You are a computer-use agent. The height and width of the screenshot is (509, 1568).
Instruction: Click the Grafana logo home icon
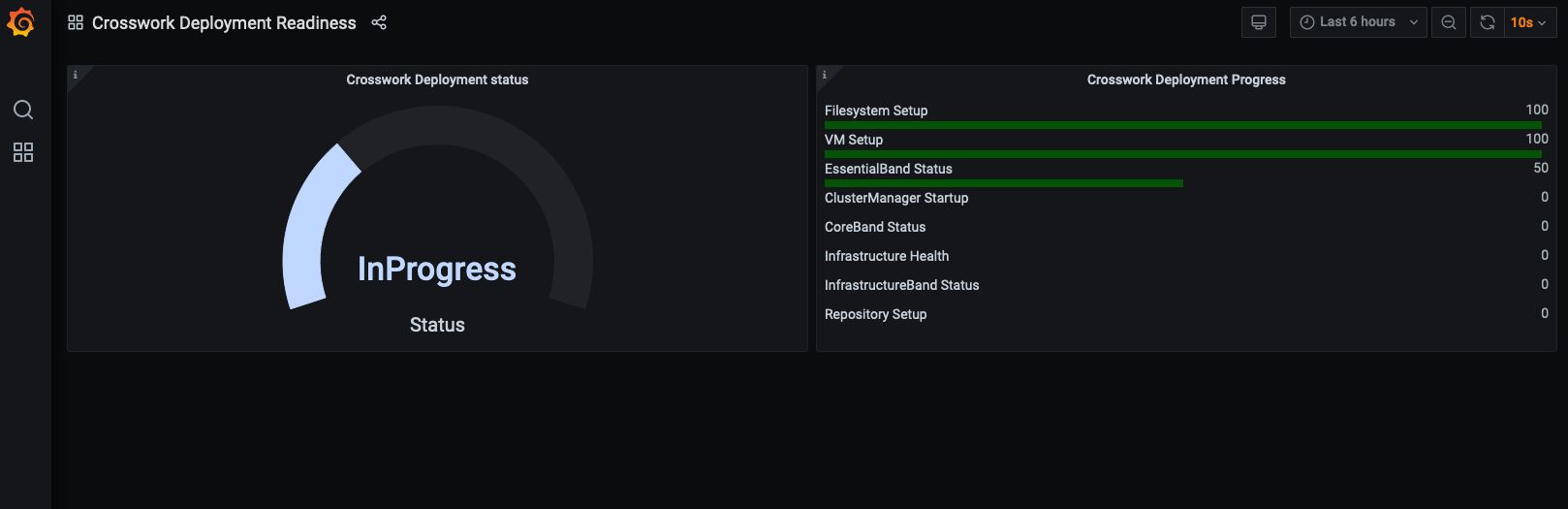pos(21,21)
